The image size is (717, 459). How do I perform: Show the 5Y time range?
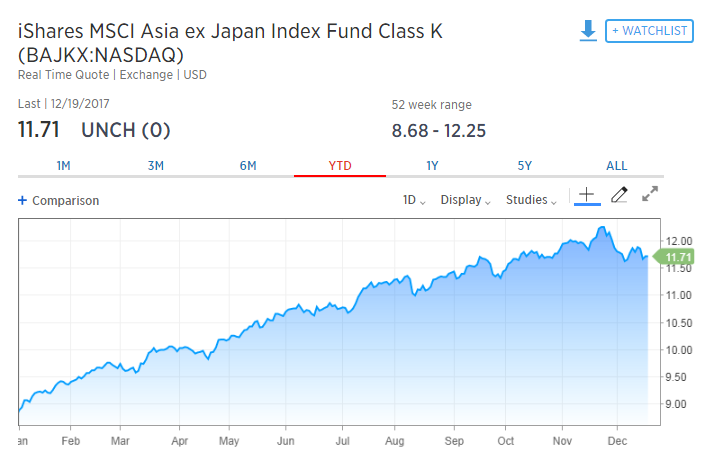pyautogui.click(x=524, y=165)
